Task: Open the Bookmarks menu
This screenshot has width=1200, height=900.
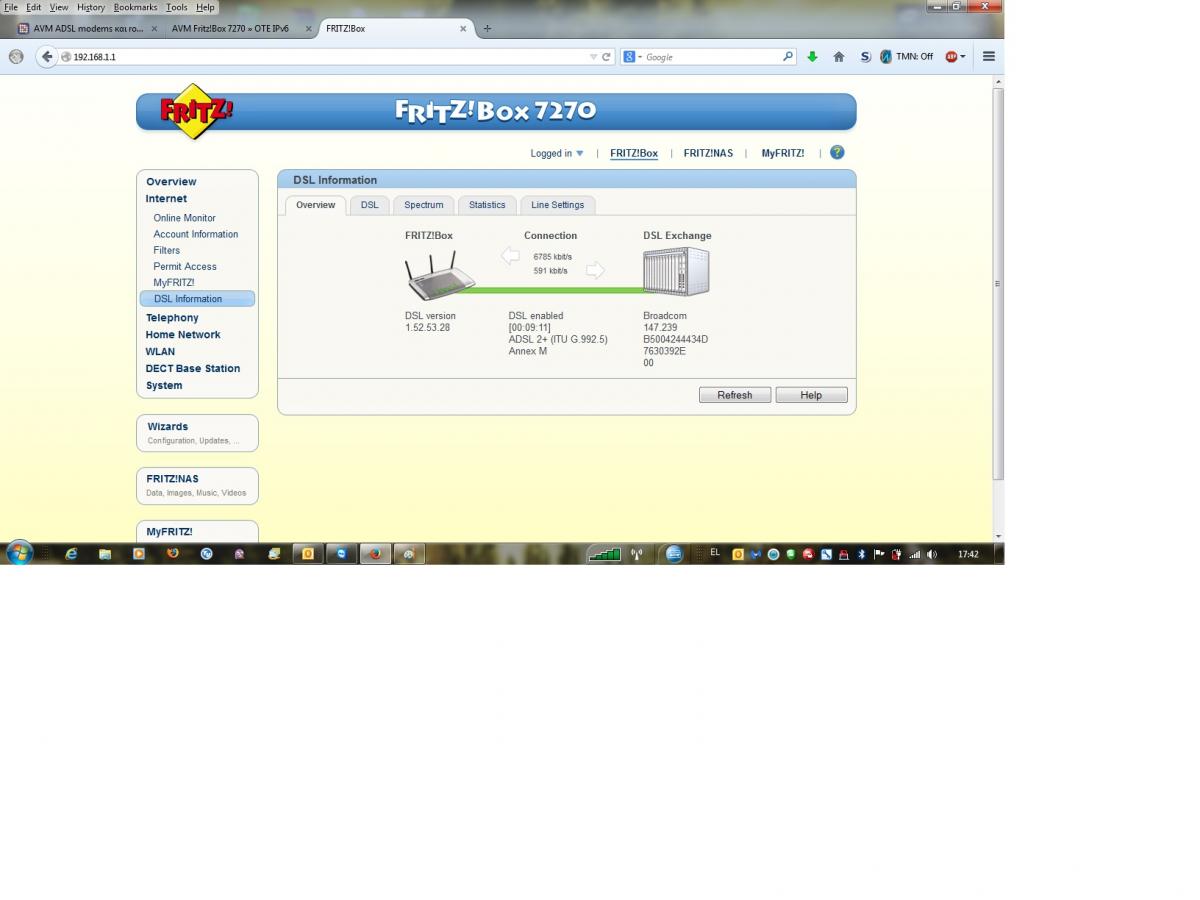Action: [135, 7]
